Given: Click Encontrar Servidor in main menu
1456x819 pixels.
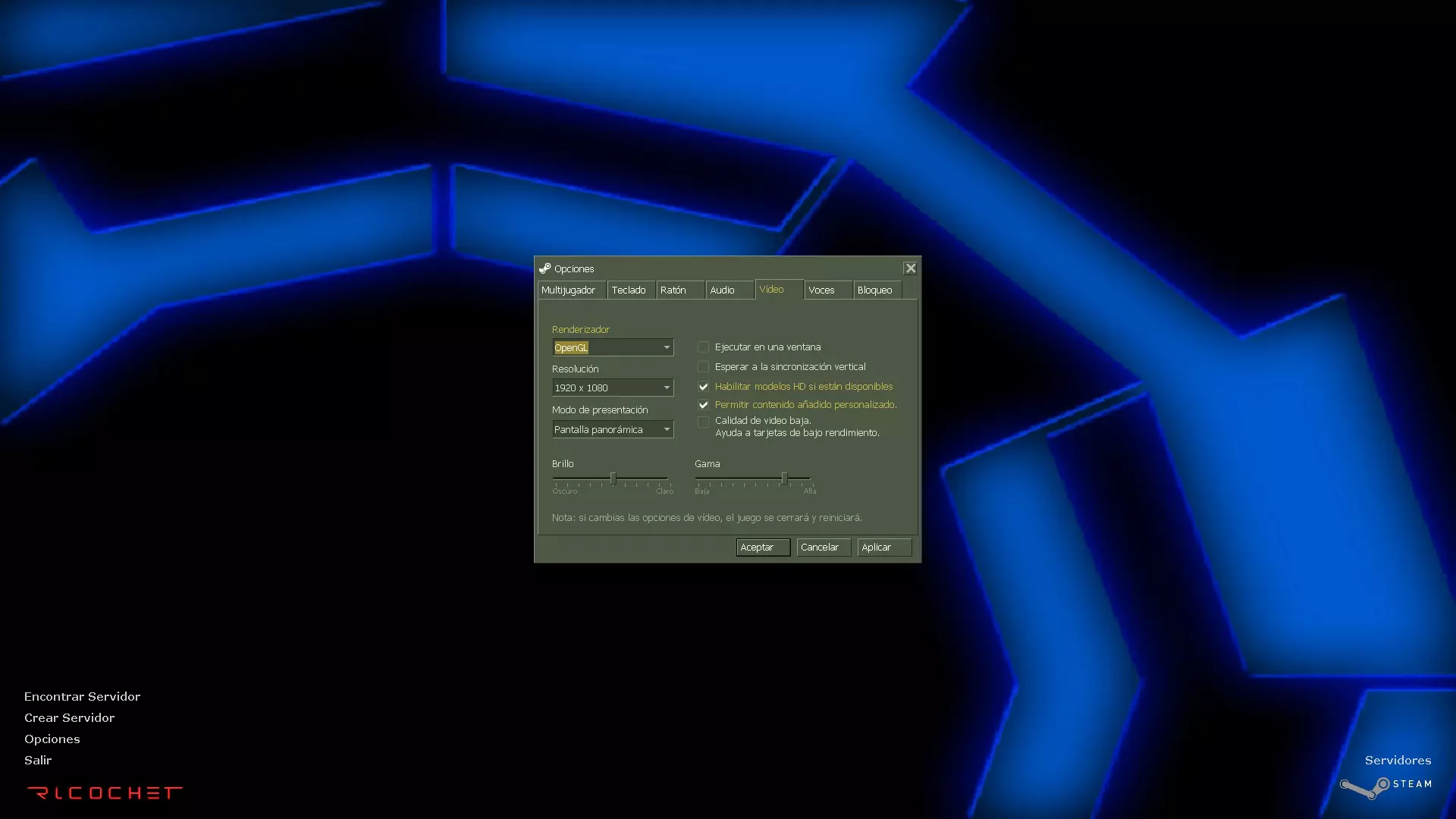Looking at the screenshot, I should 82,696.
